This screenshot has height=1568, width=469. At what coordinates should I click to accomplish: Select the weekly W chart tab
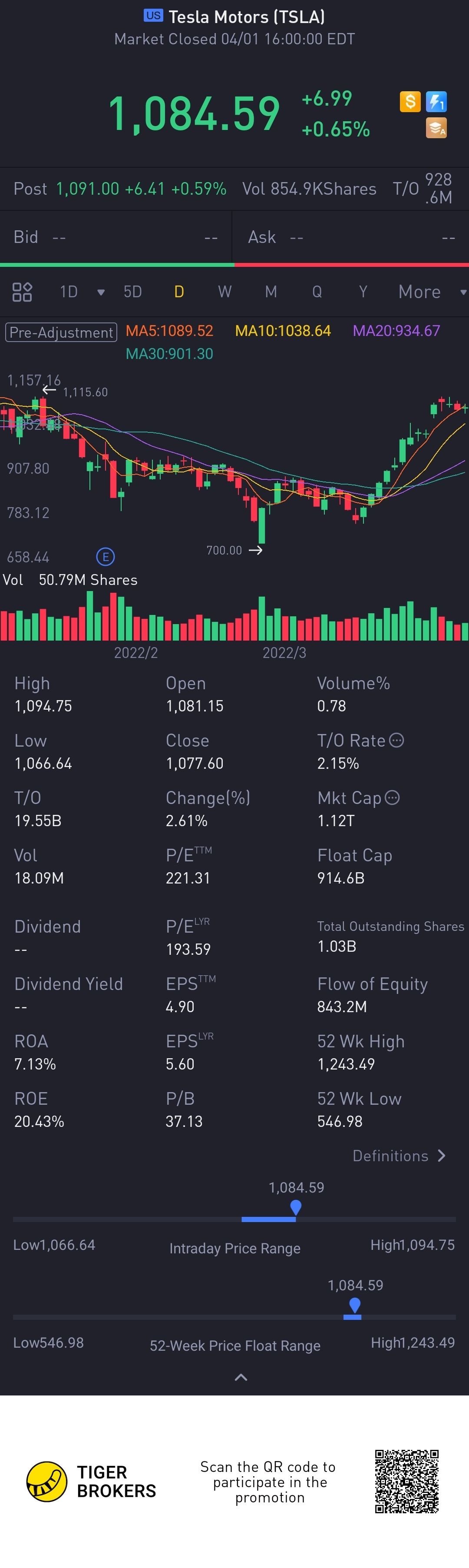225,292
